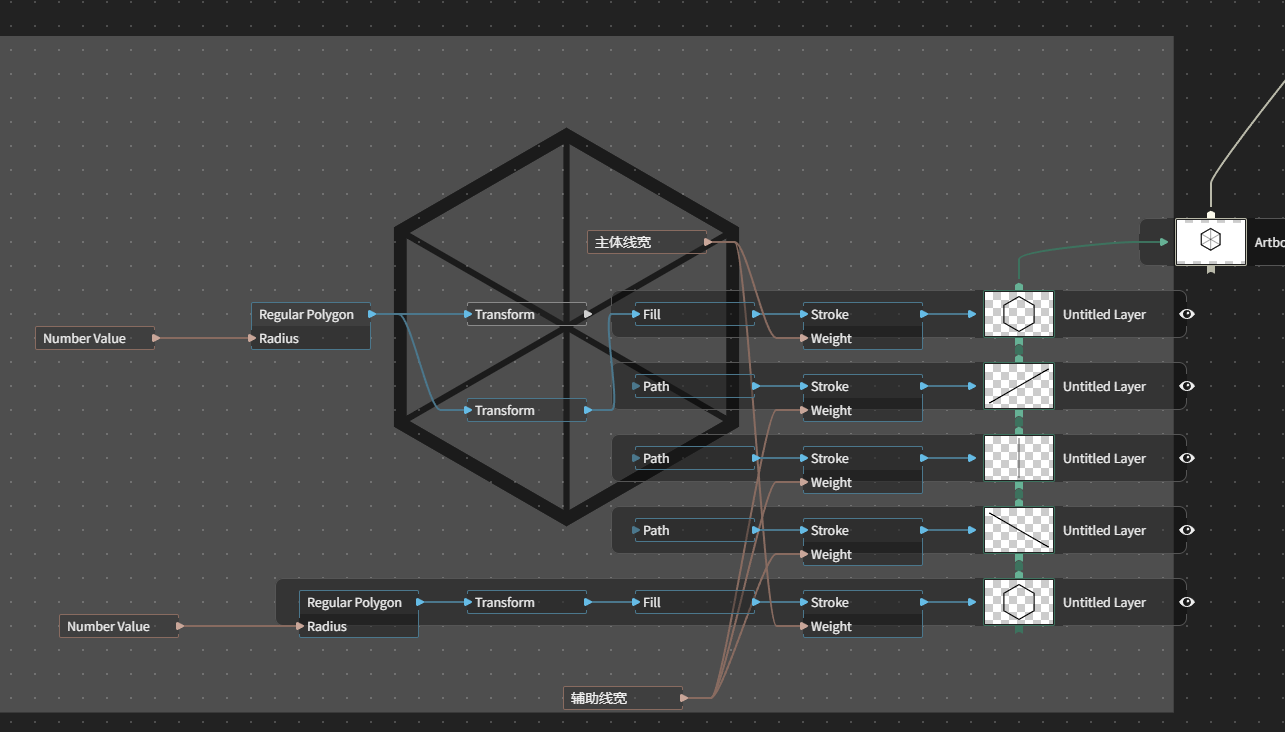Select Path node of the vertical line layer
Screen dimensions: 1285x732
pyautogui.click(x=695, y=458)
